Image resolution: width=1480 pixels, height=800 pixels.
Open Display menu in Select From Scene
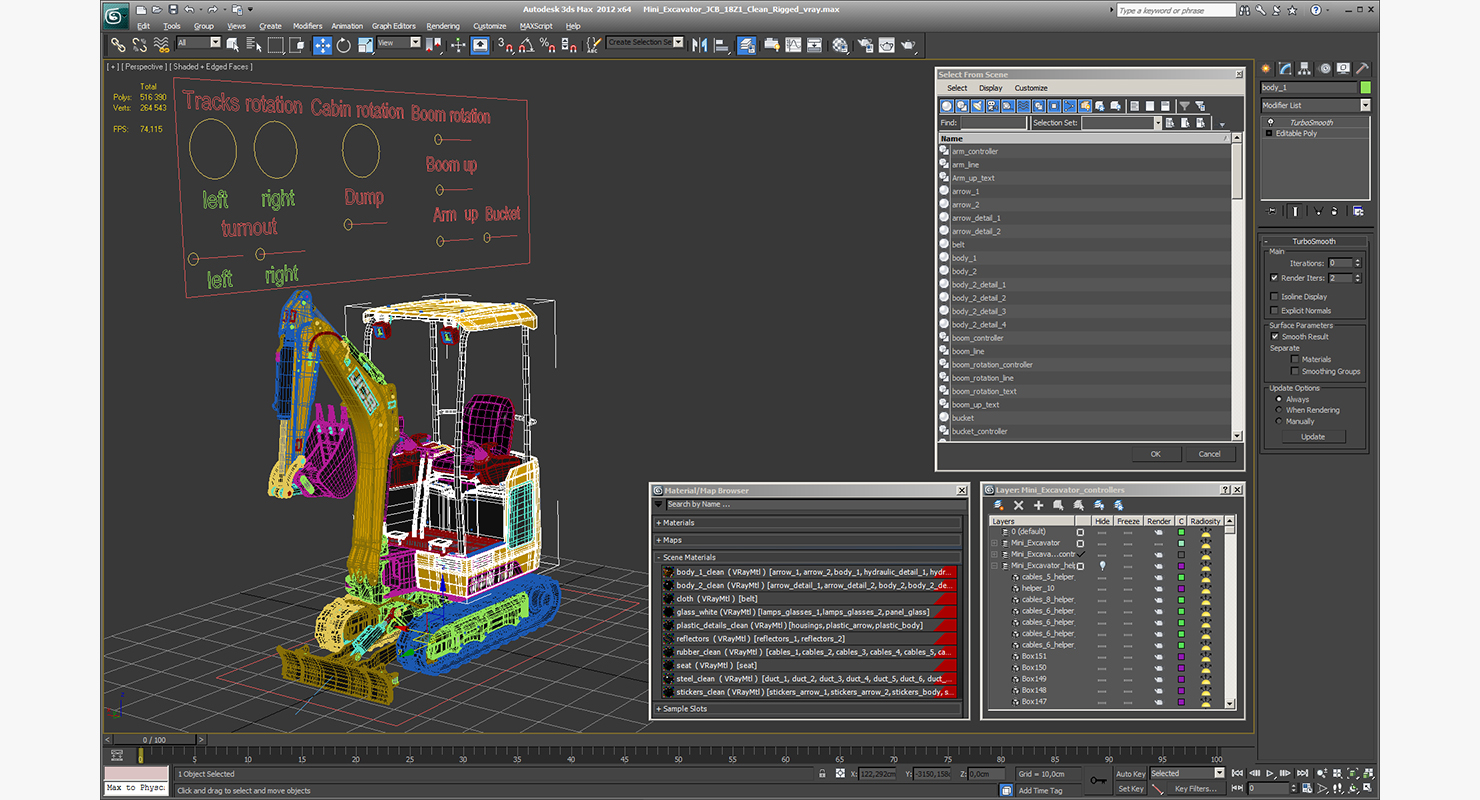(990, 88)
